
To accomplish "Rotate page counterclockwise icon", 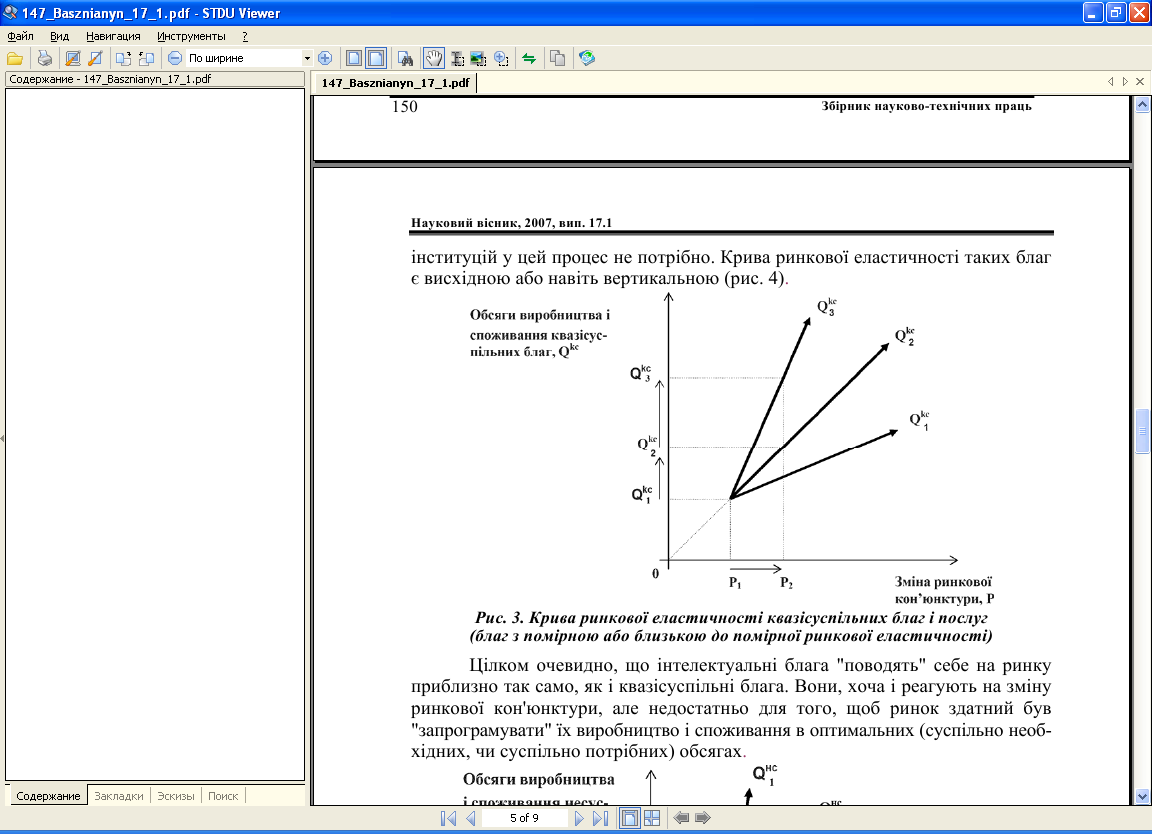I will [x=146, y=59].
